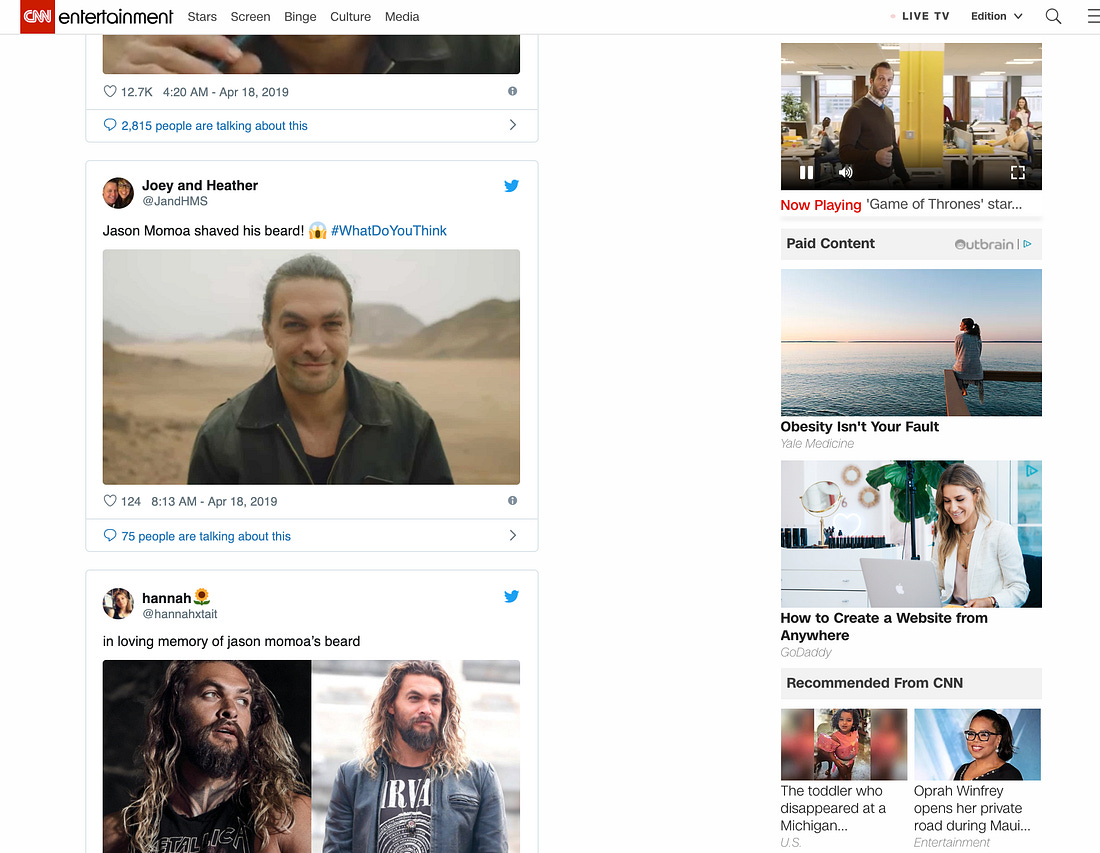Open GoDaddy website ad image

911,534
